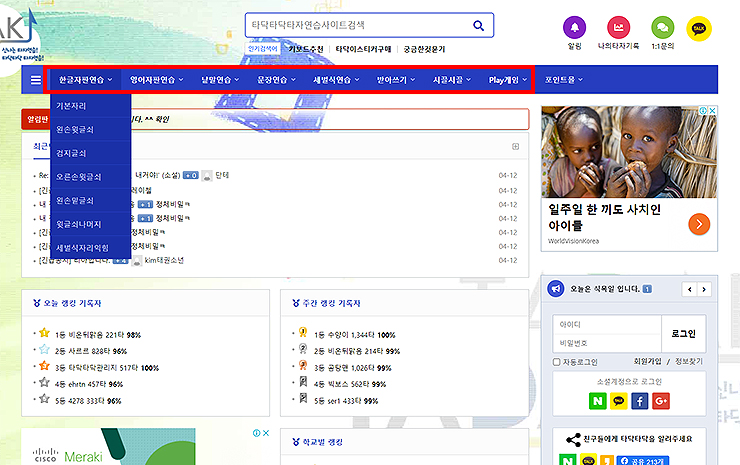Viewport: 740px width, 465px height.
Task: Open 나의타자기록 chart icon
Action: [618, 27]
